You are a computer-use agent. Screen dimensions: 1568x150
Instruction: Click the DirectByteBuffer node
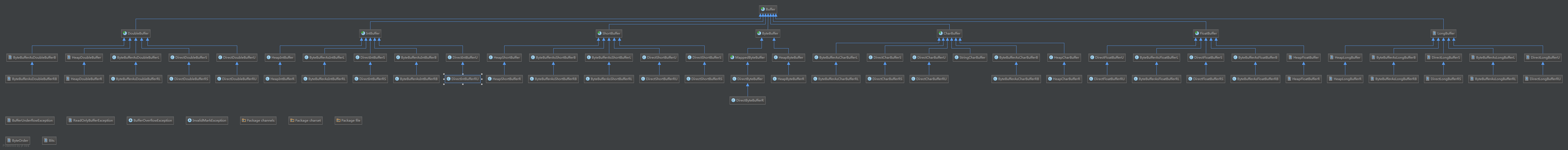click(748, 79)
